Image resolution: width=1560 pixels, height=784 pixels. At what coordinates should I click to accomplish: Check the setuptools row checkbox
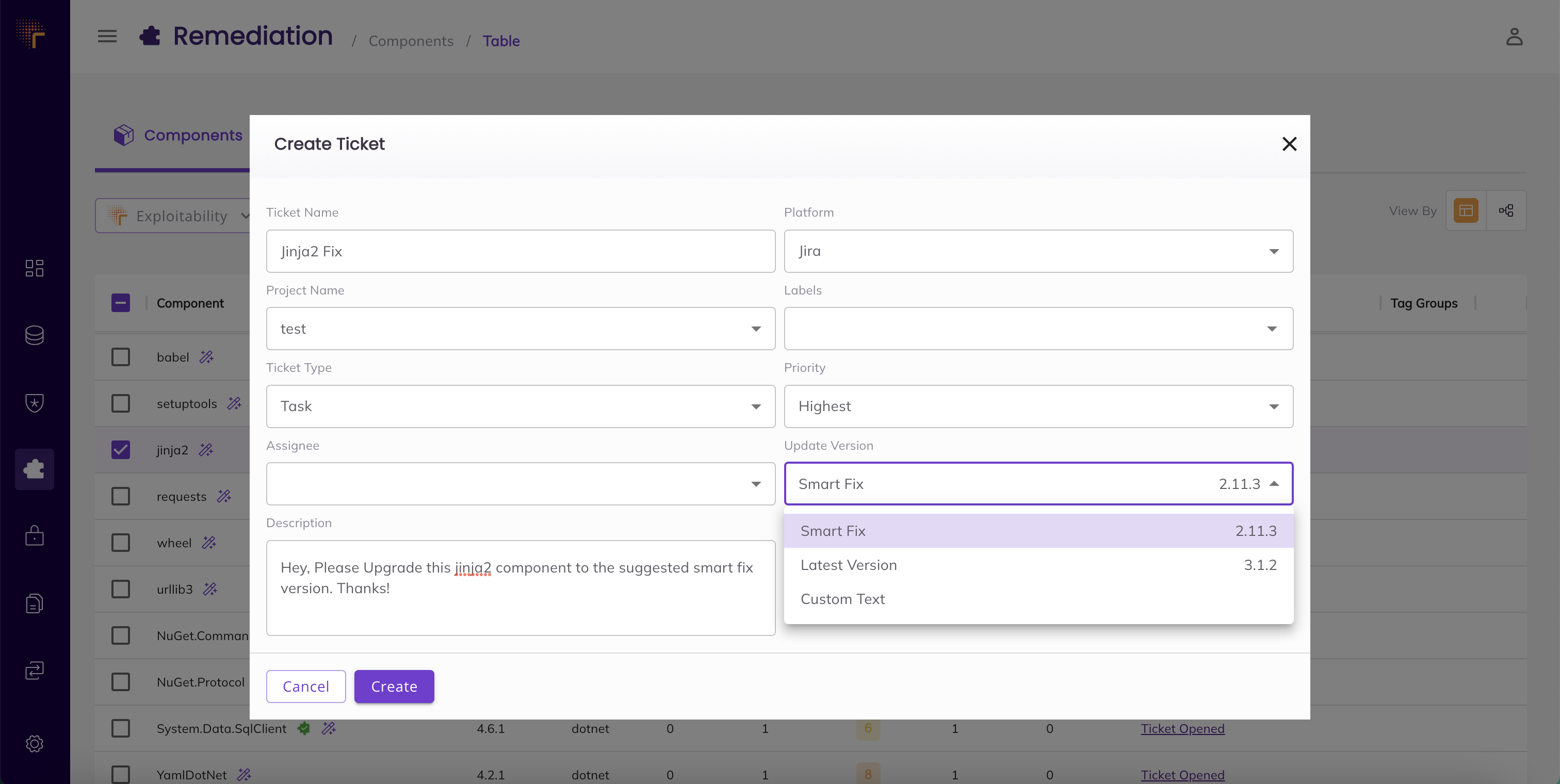coord(121,403)
